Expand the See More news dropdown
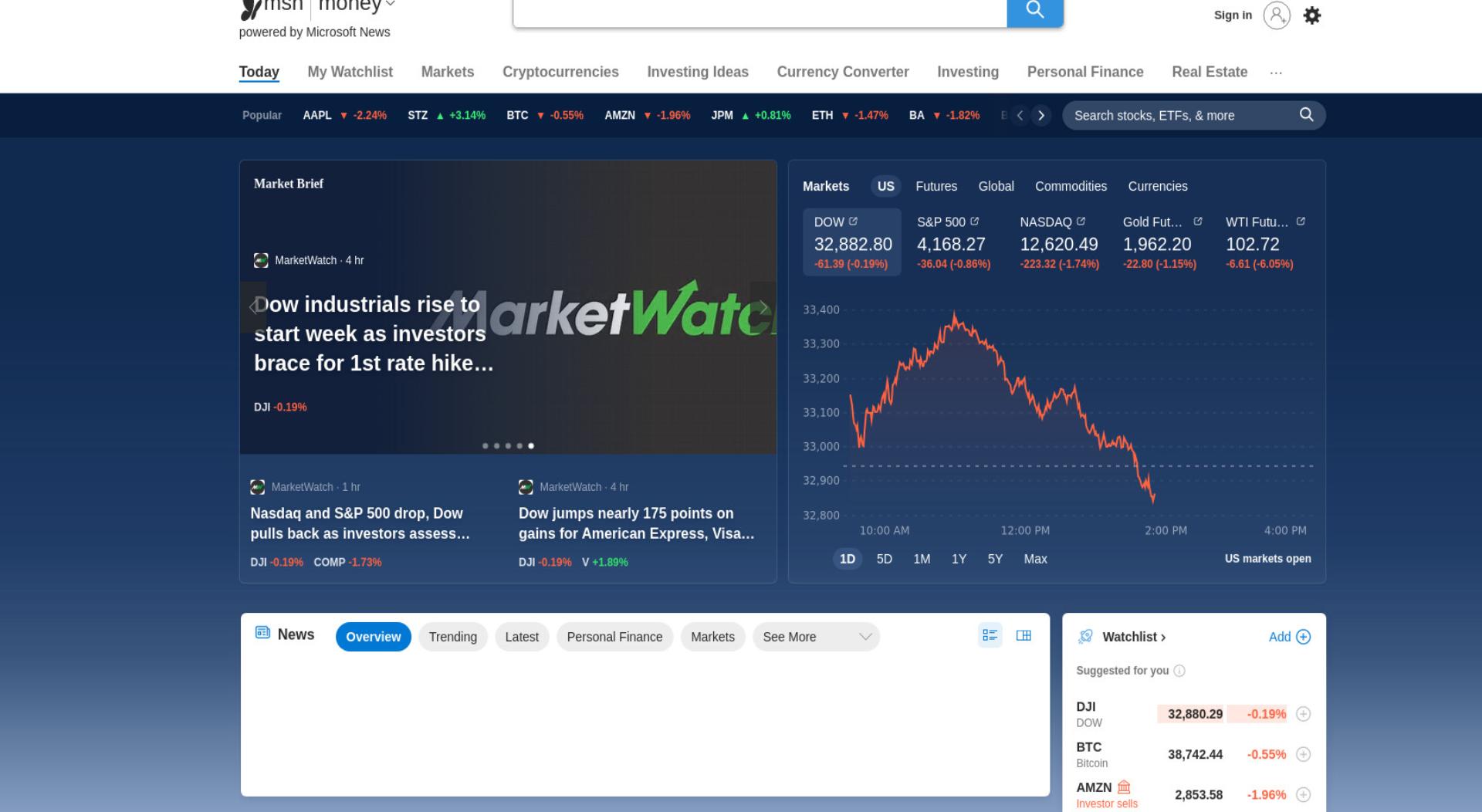This screenshot has width=1482, height=812. pyautogui.click(x=817, y=637)
